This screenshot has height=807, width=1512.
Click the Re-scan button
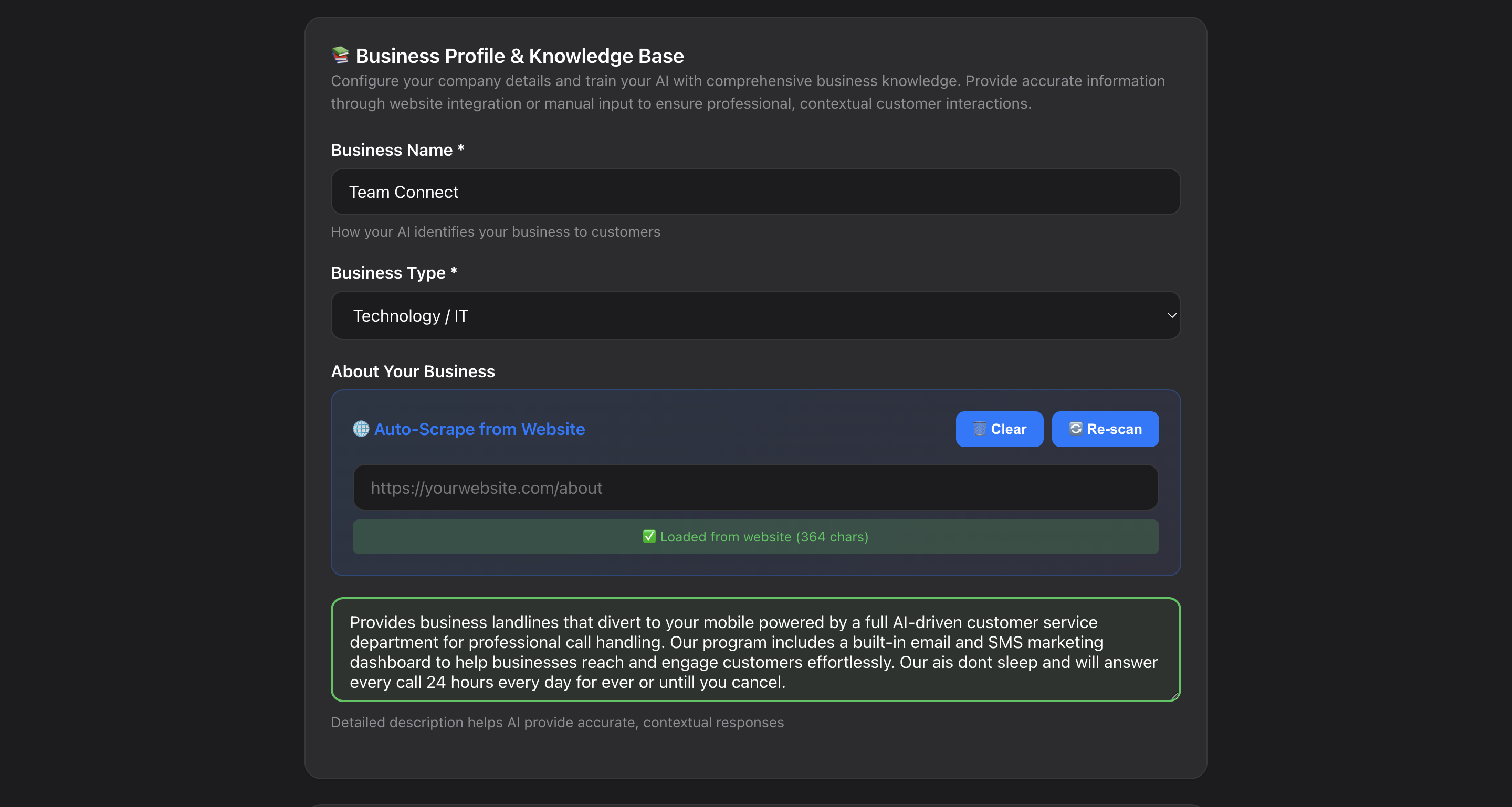1105,429
